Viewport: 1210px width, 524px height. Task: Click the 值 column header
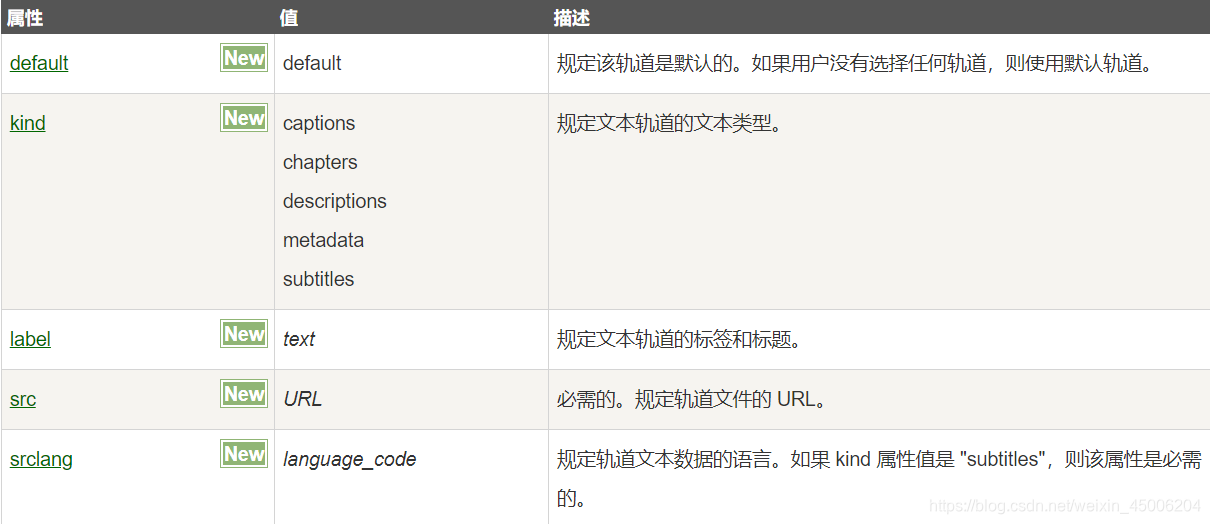tap(290, 18)
